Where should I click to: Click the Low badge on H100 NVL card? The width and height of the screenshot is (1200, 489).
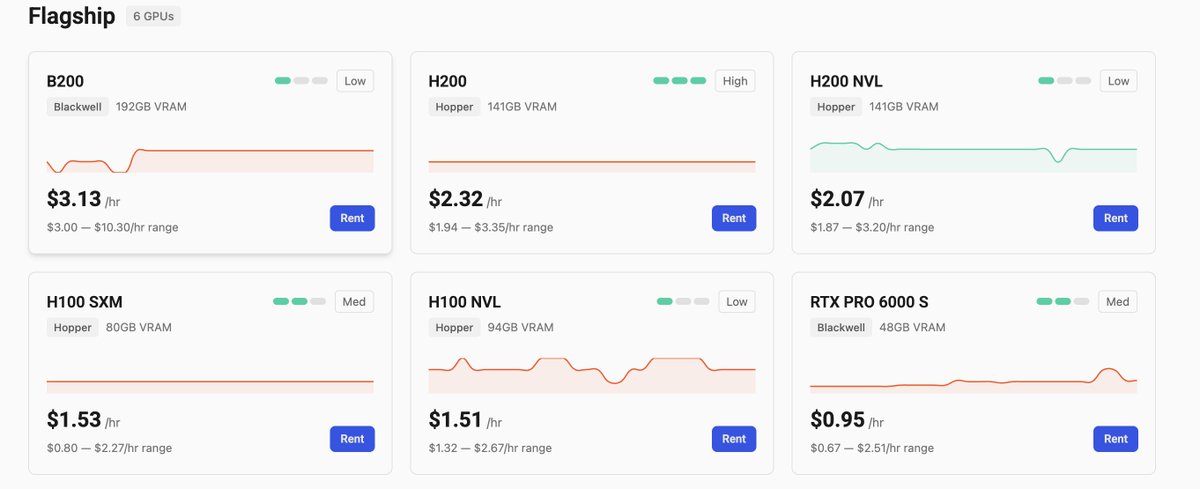pyautogui.click(x=737, y=301)
